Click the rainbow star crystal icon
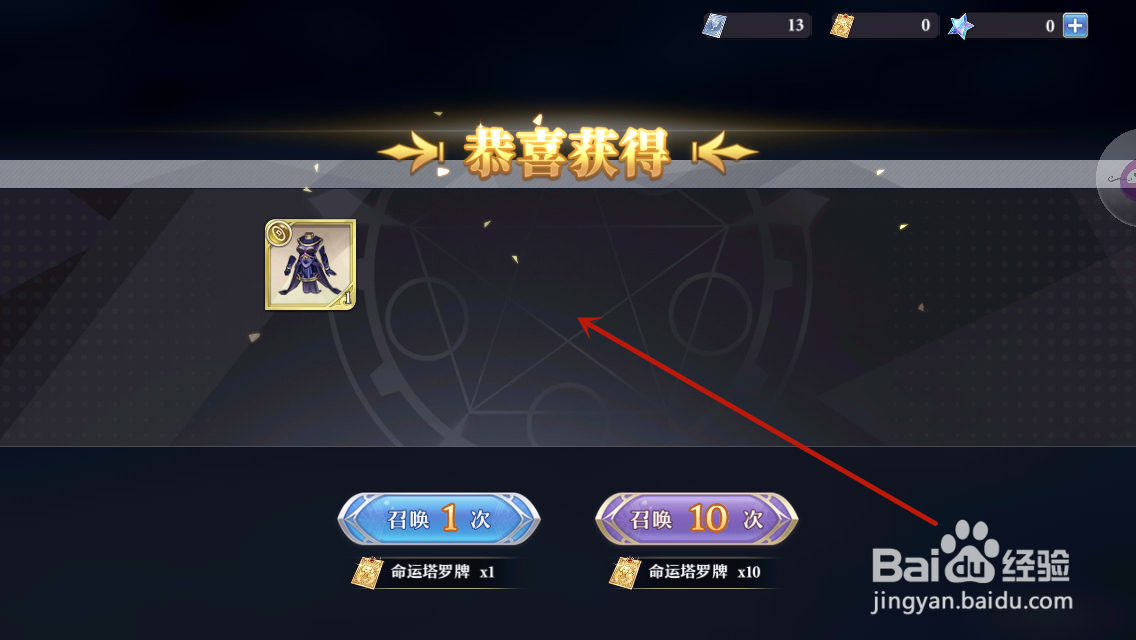The width and height of the screenshot is (1136, 640). click(961, 27)
